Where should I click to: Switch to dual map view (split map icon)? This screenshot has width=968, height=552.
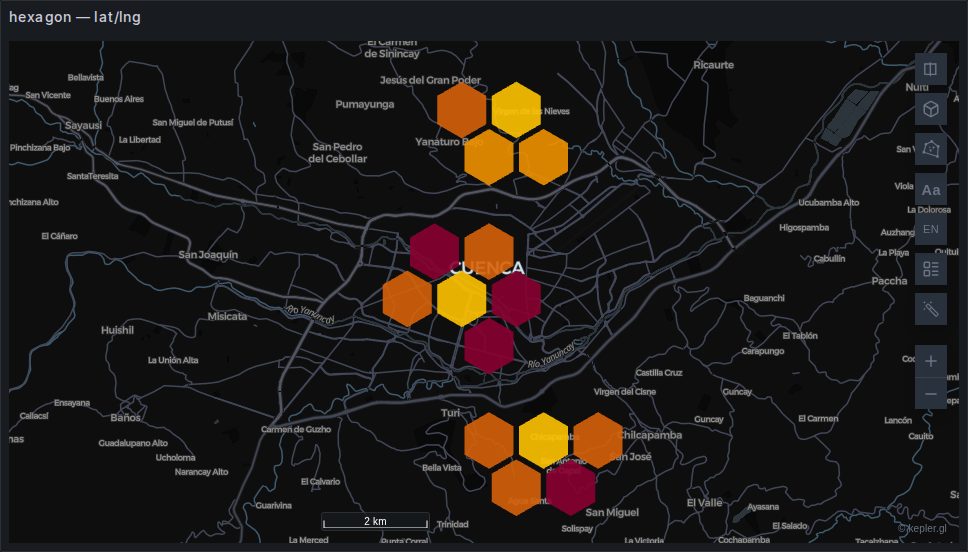(x=930, y=69)
